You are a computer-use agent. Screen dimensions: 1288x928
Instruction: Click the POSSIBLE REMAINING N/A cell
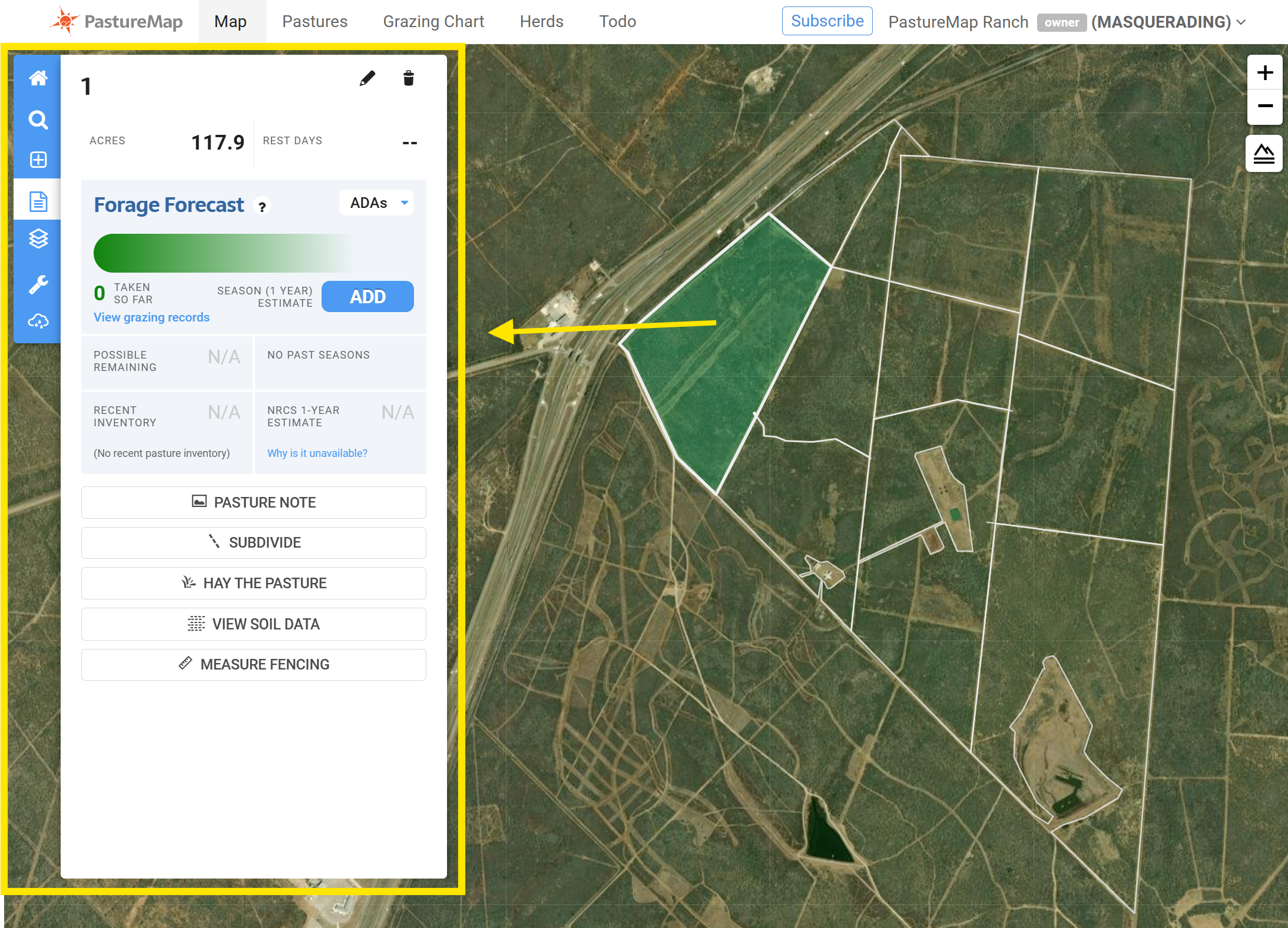point(167,362)
